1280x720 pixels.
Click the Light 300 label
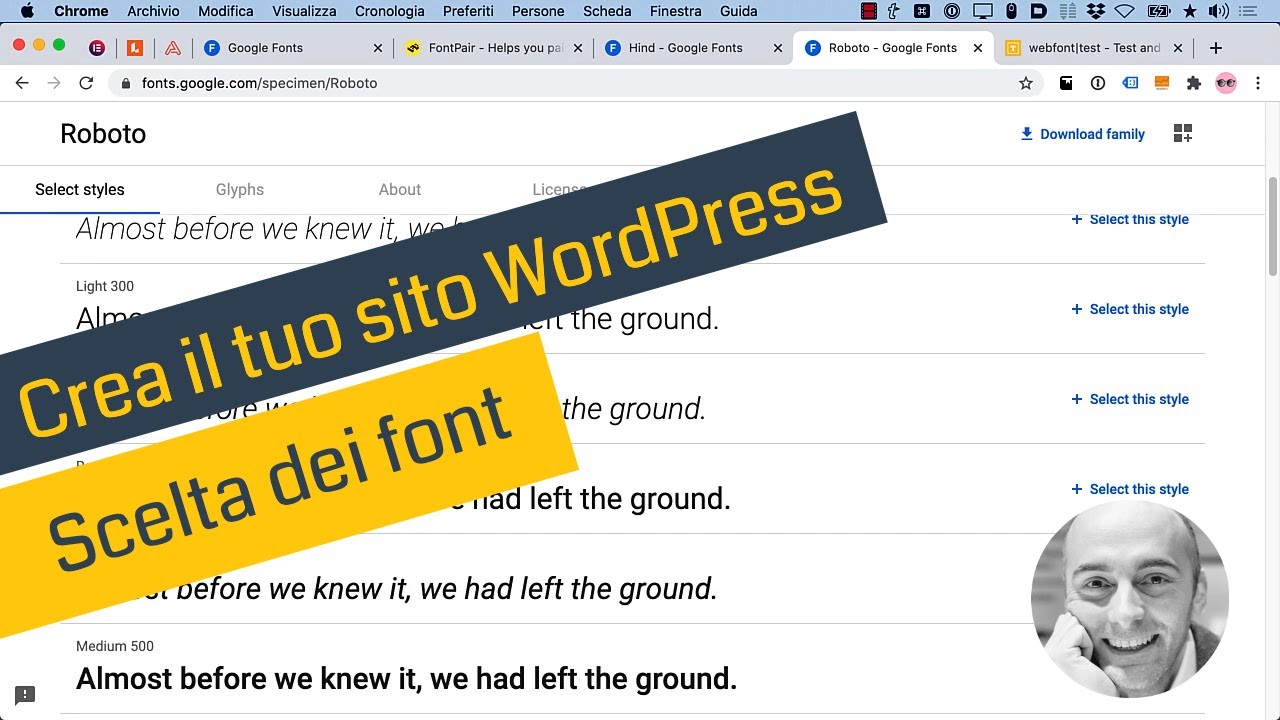point(105,286)
